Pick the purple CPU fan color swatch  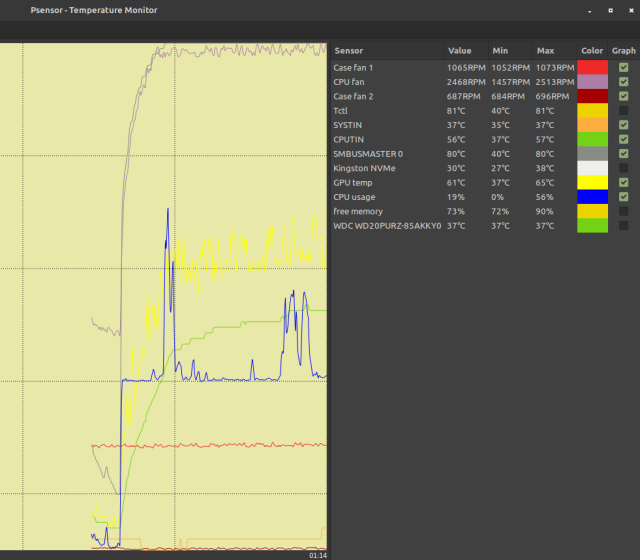[x=592, y=81]
